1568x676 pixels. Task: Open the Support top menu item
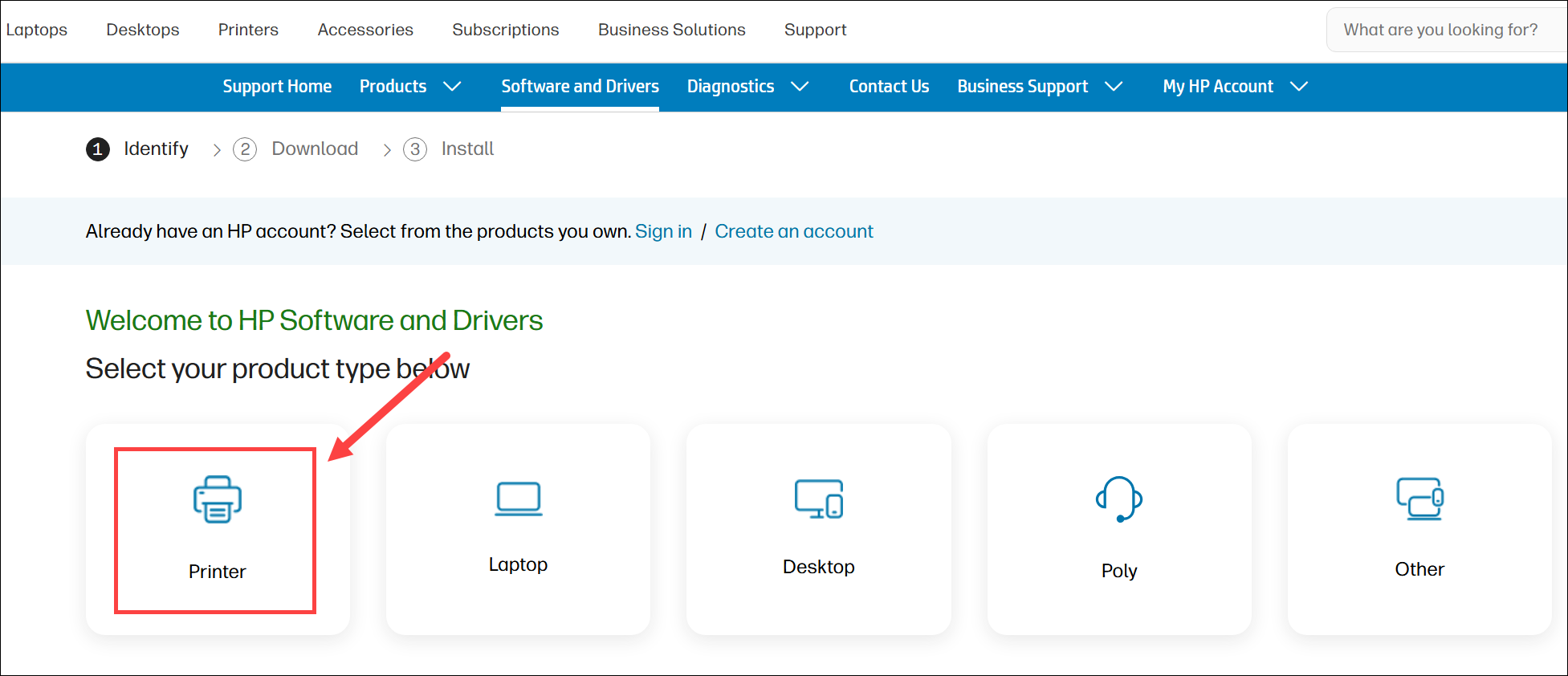[x=816, y=30]
